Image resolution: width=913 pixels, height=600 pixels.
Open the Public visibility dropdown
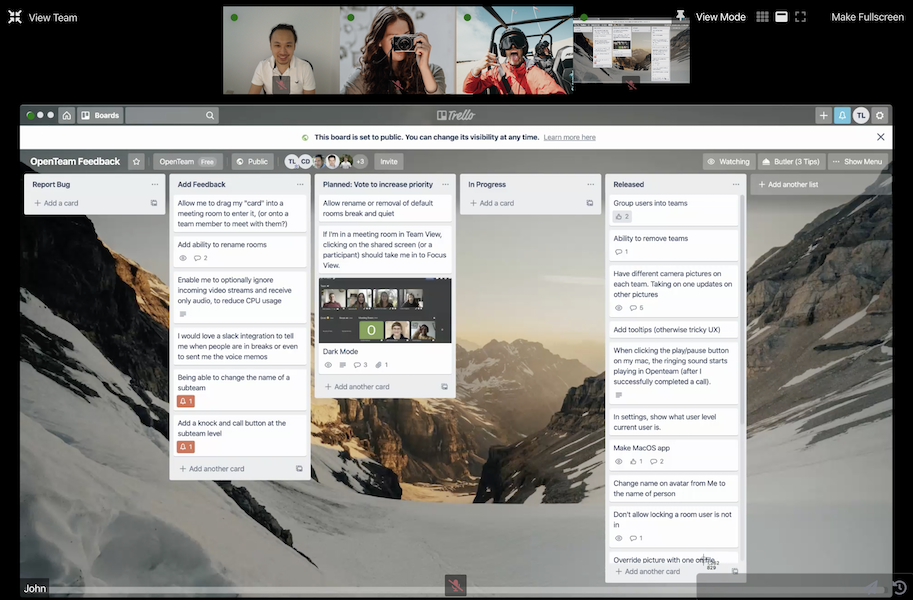(253, 161)
